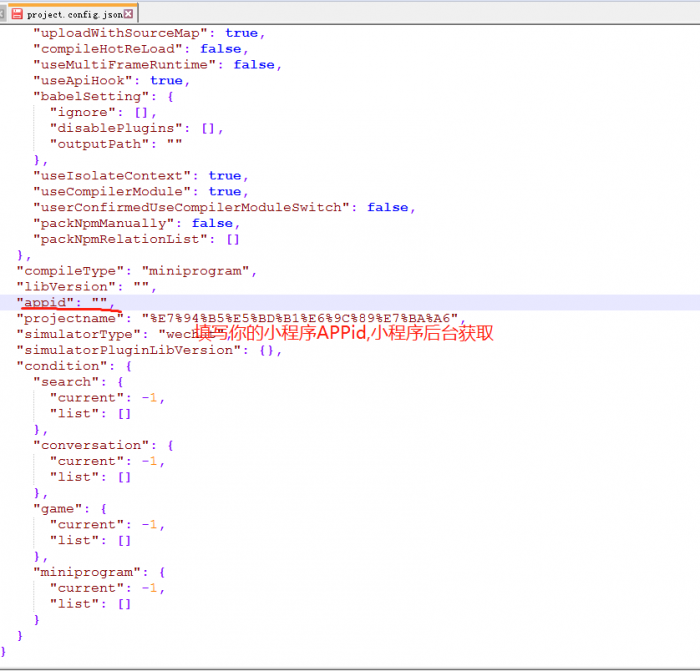Click the "simulatorPluginLibVersion" key
This screenshot has height=671, width=700.
pos(128,350)
